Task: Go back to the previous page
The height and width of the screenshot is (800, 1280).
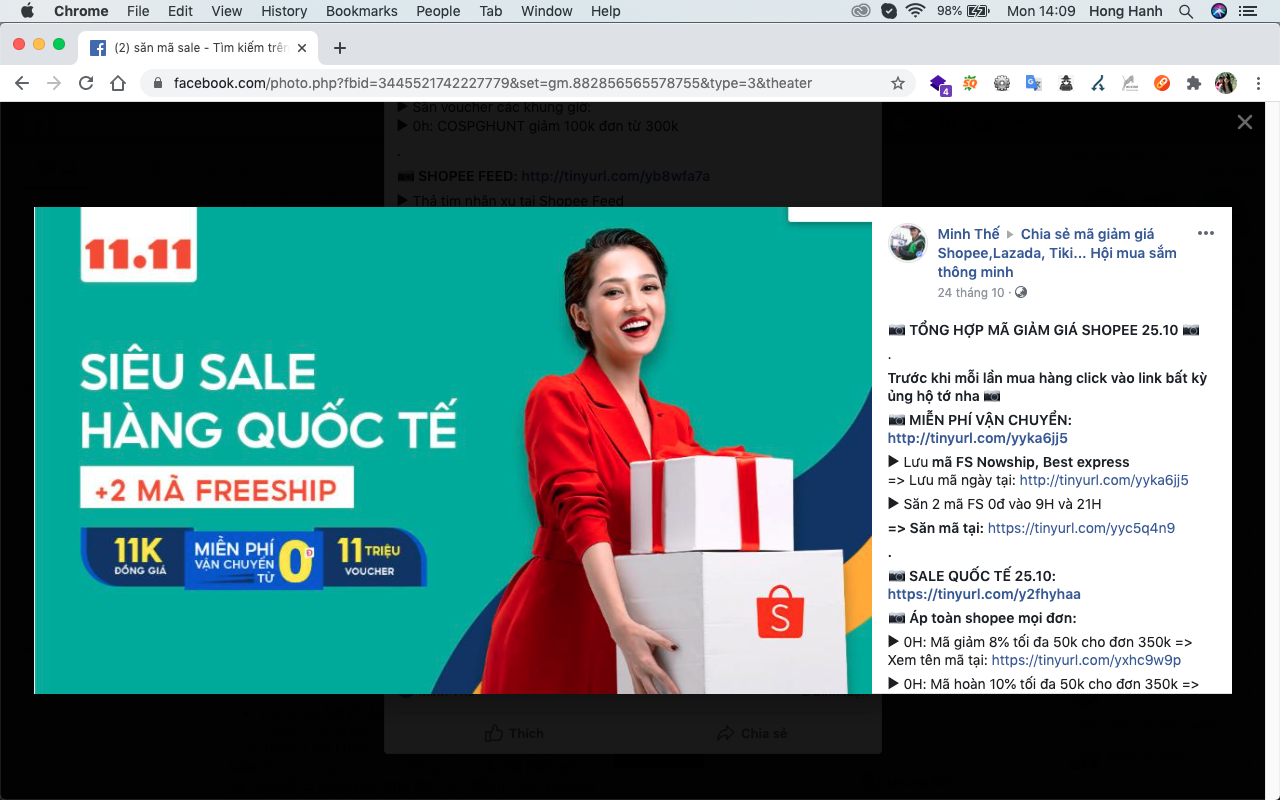Action: pyautogui.click(x=22, y=83)
